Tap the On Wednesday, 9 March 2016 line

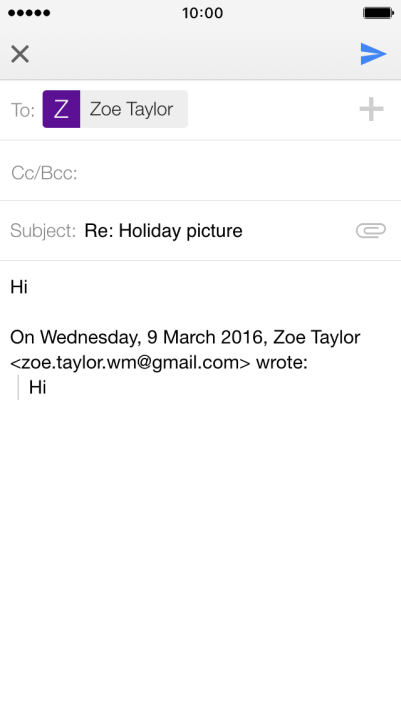tap(185, 337)
